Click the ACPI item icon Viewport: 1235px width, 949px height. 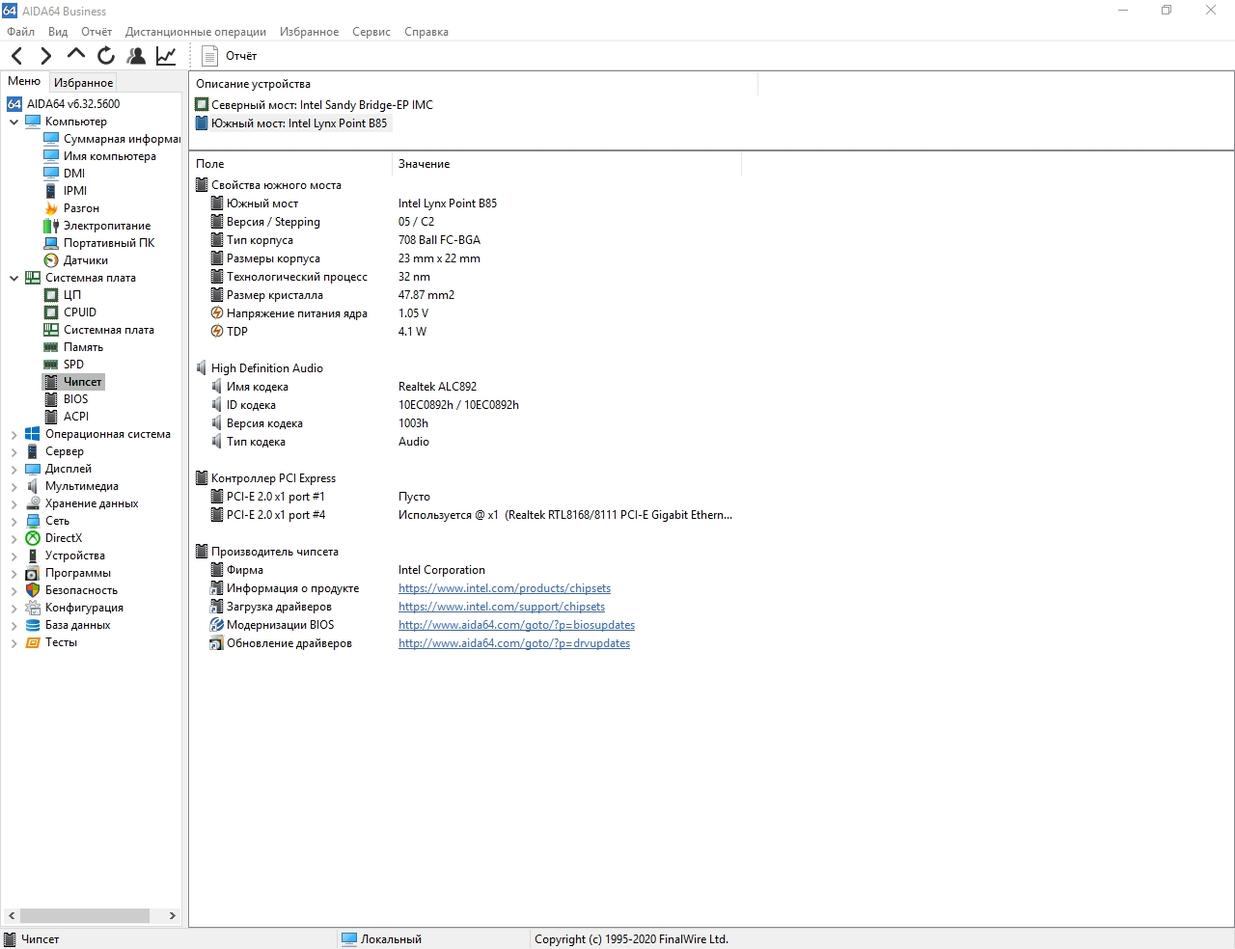pyautogui.click(x=51, y=416)
